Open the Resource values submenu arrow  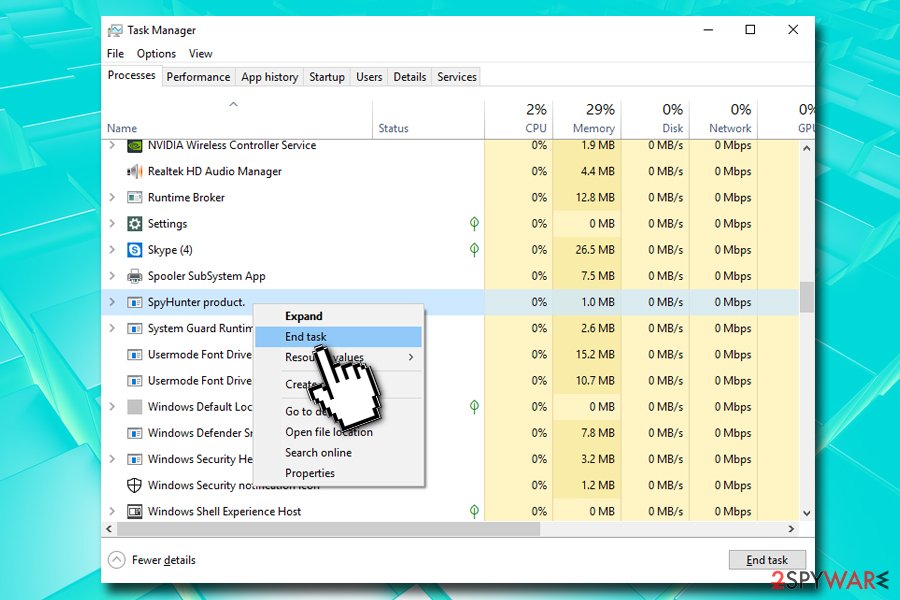[411, 357]
